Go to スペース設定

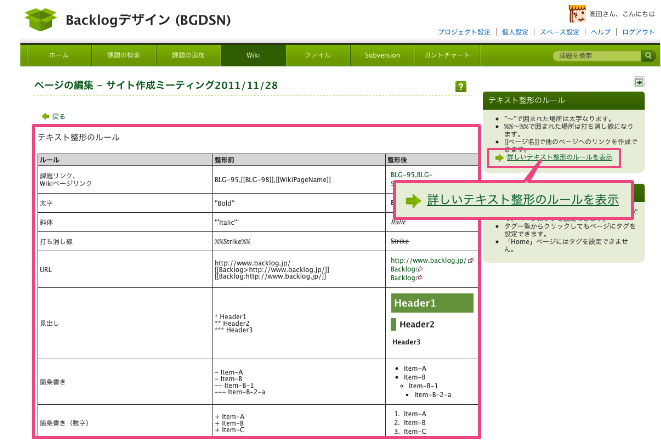pos(559,32)
